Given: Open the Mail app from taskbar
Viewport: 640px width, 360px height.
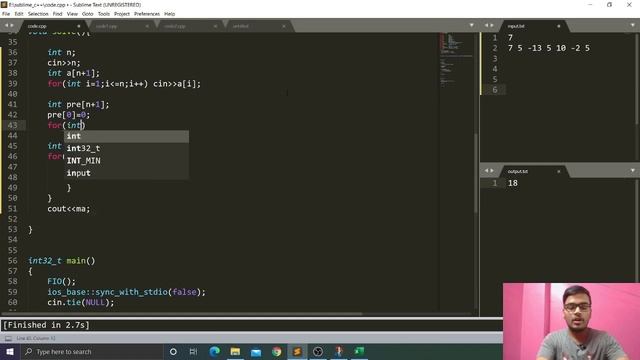Looking at the screenshot, I should [256, 352].
